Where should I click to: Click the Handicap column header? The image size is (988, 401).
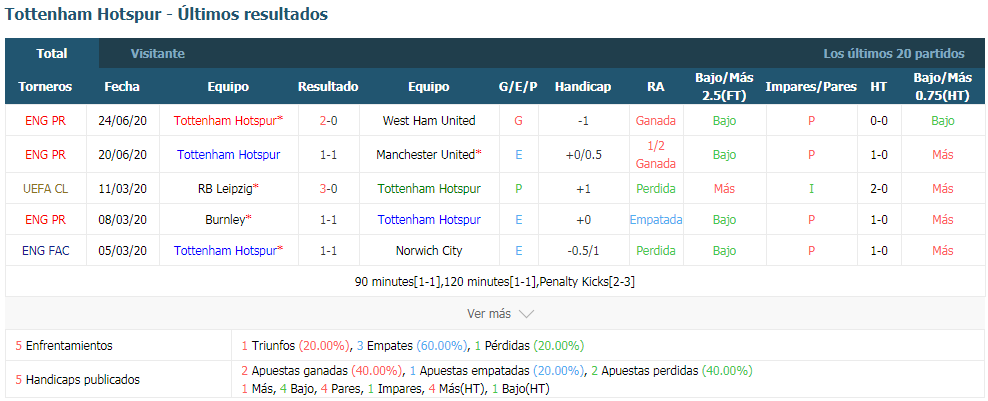coord(583,86)
